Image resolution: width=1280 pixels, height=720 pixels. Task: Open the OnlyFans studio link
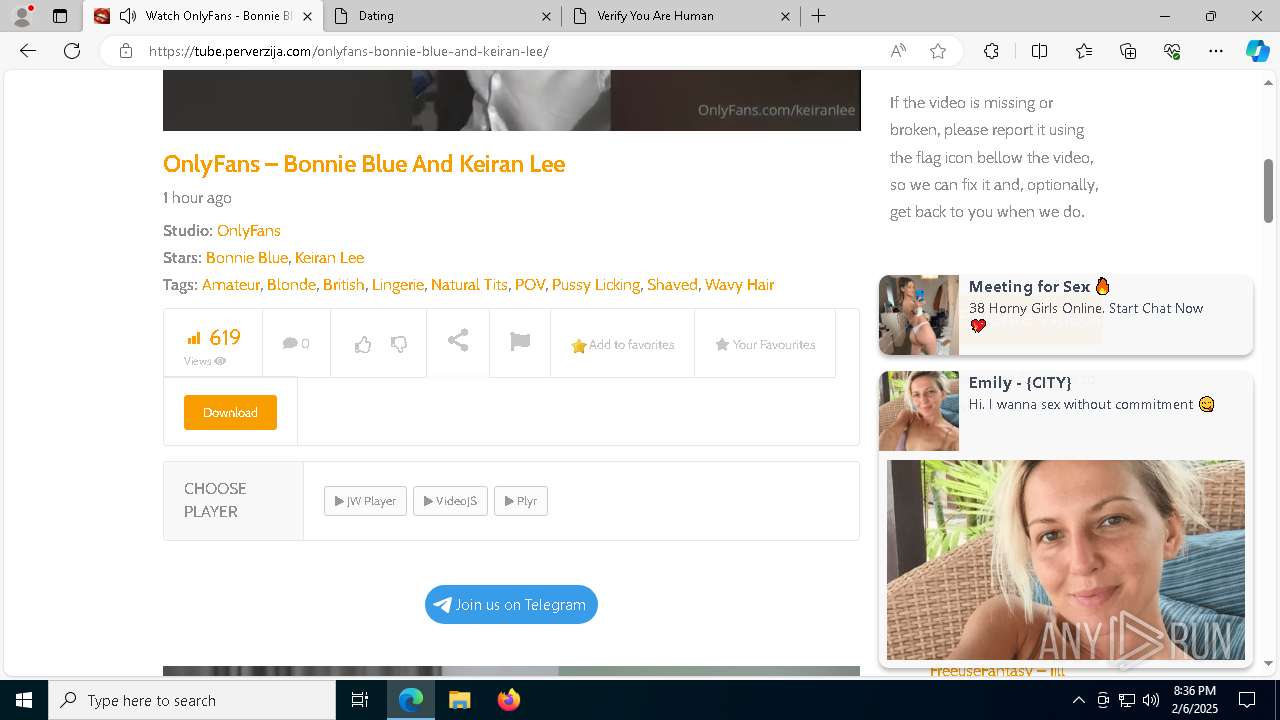tap(248, 230)
